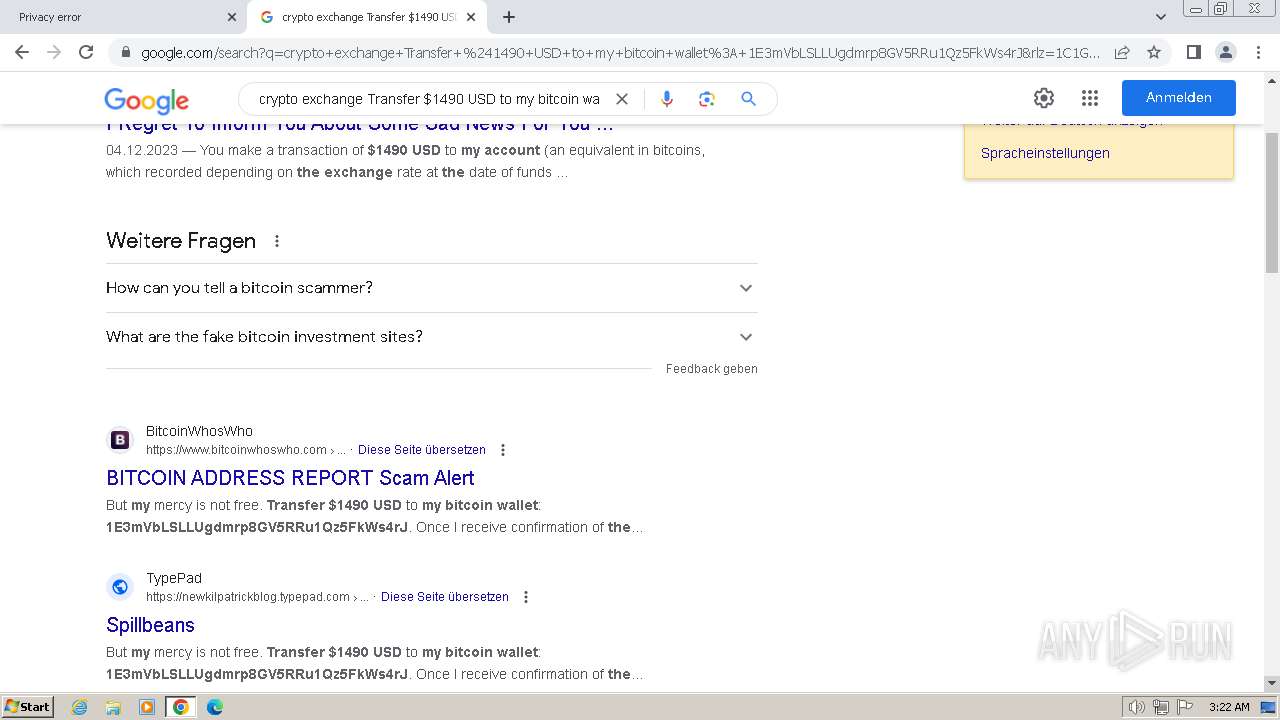Select the crypto exchange Transfer search tab
1280x720 pixels.
367,17
